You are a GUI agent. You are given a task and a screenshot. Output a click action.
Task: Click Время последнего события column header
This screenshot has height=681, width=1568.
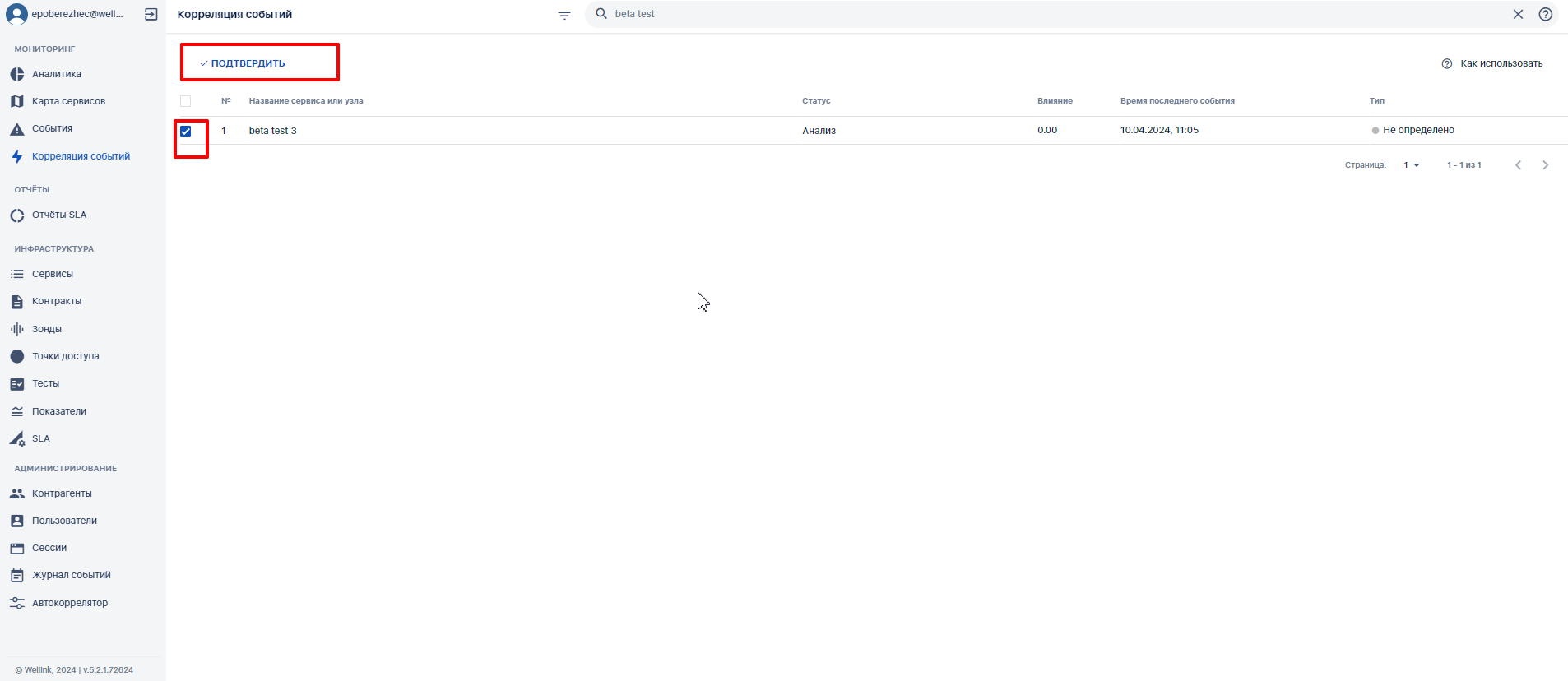pos(1177,101)
